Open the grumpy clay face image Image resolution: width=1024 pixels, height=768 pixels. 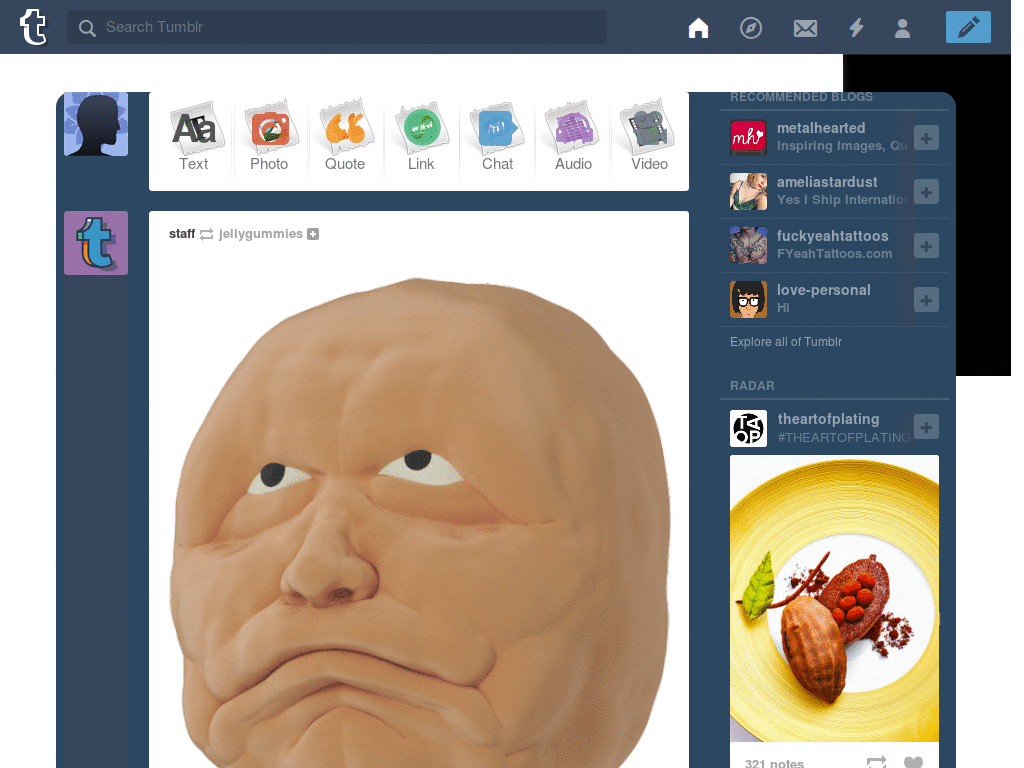pyautogui.click(x=419, y=522)
